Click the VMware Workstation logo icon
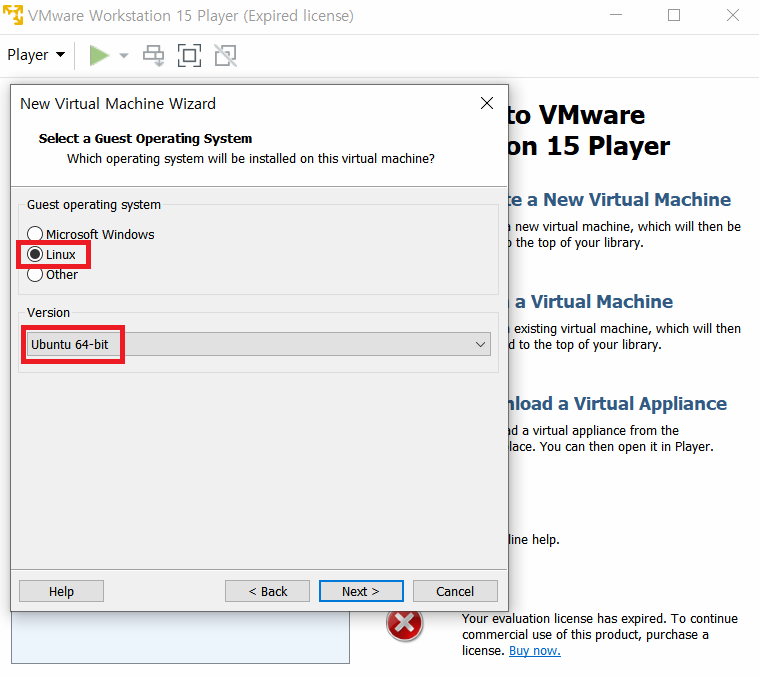759x678 pixels. tap(13, 15)
